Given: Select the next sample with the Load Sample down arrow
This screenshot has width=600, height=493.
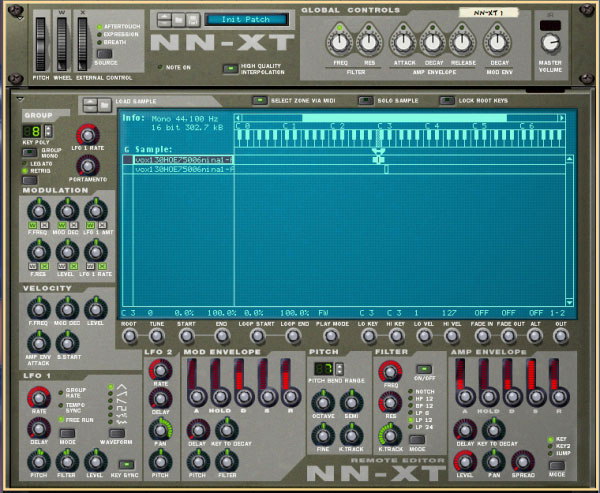Looking at the screenshot, I should point(90,109).
